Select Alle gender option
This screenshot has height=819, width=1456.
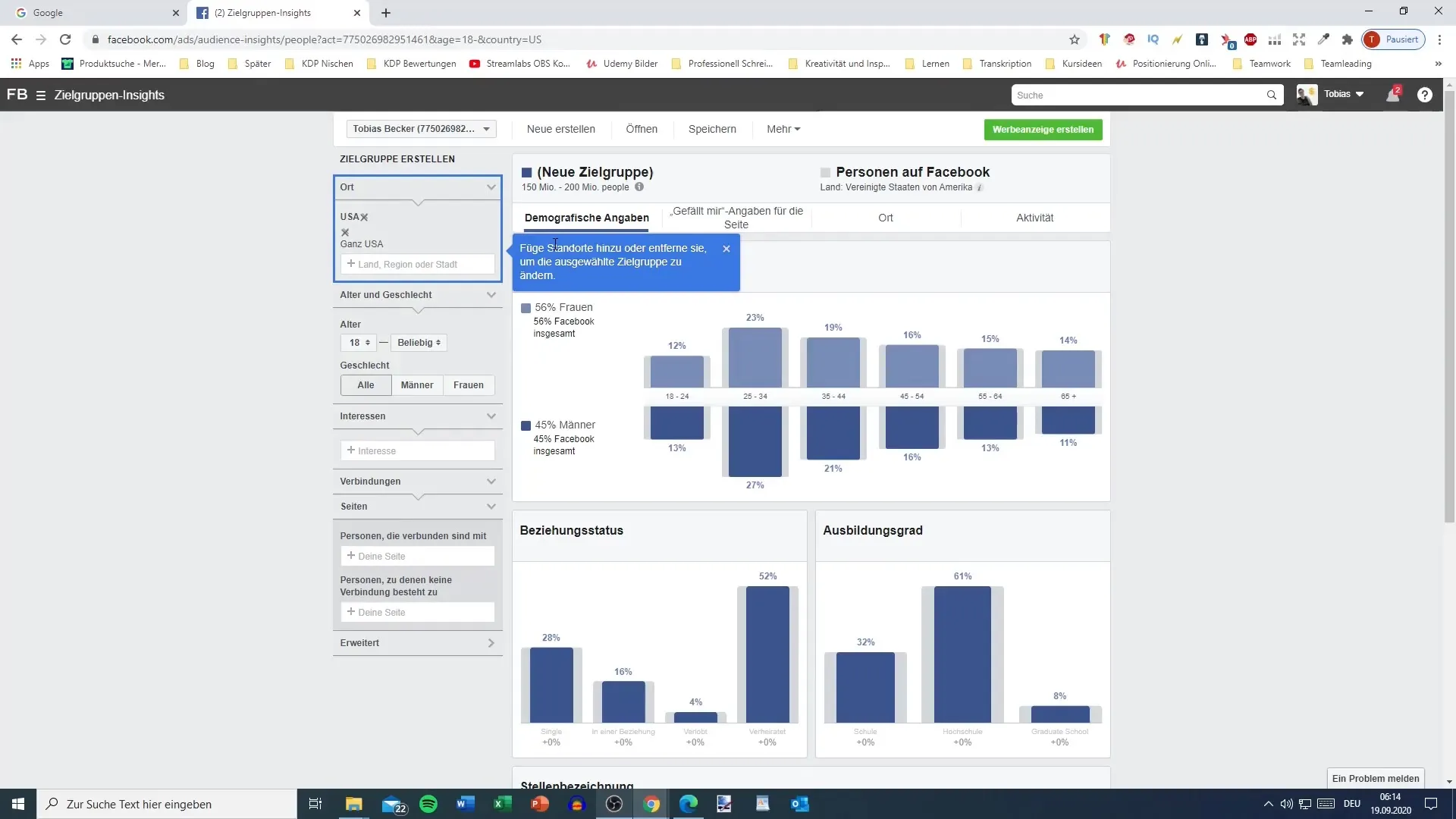(366, 385)
